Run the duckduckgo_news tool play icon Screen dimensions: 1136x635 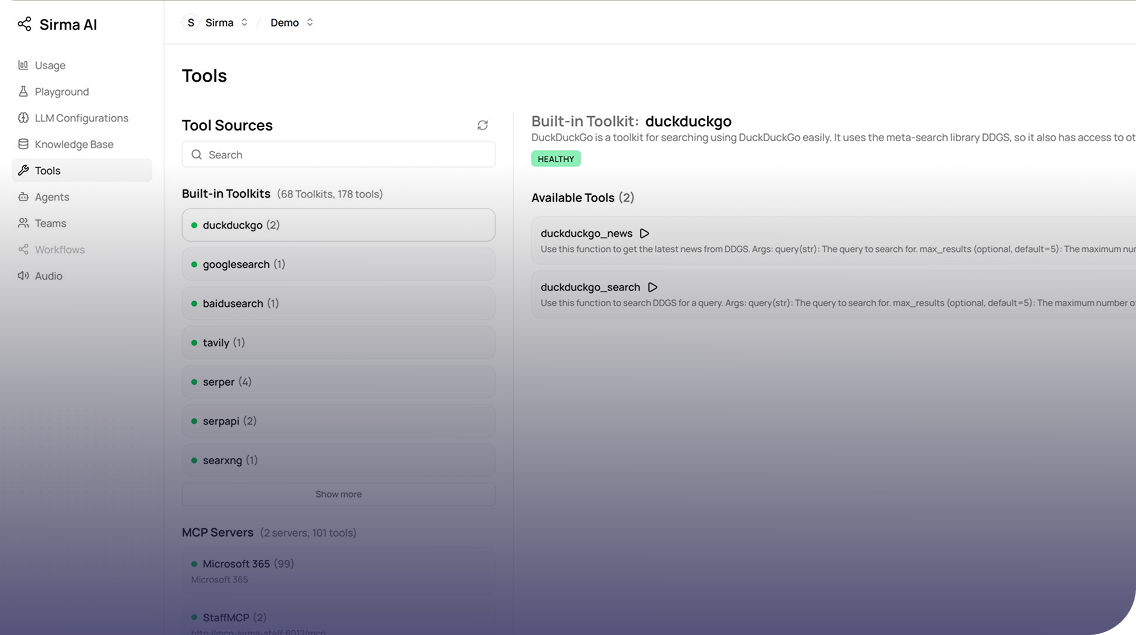tap(645, 233)
